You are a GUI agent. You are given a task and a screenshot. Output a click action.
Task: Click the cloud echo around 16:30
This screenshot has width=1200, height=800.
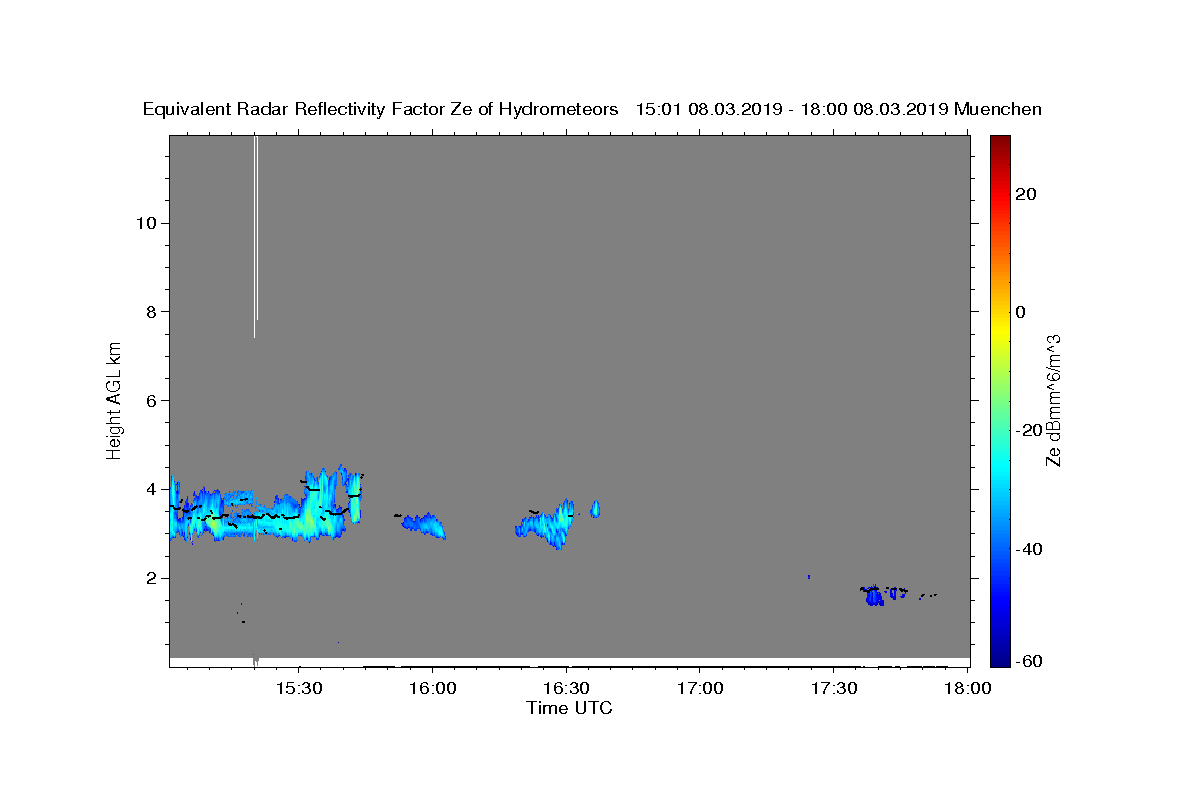pos(546,523)
